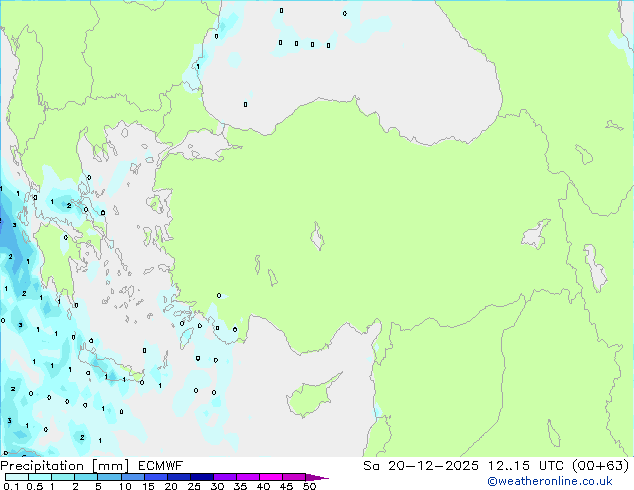The width and height of the screenshot is (634, 490).
Task: Select the 5–10 mm legend color swatch
Action: [x=109, y=477]
